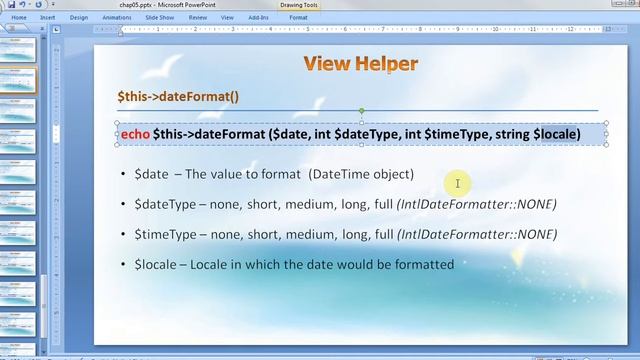Select the Slides tab icon in thumbnail pane

click(x=12, y=29)
